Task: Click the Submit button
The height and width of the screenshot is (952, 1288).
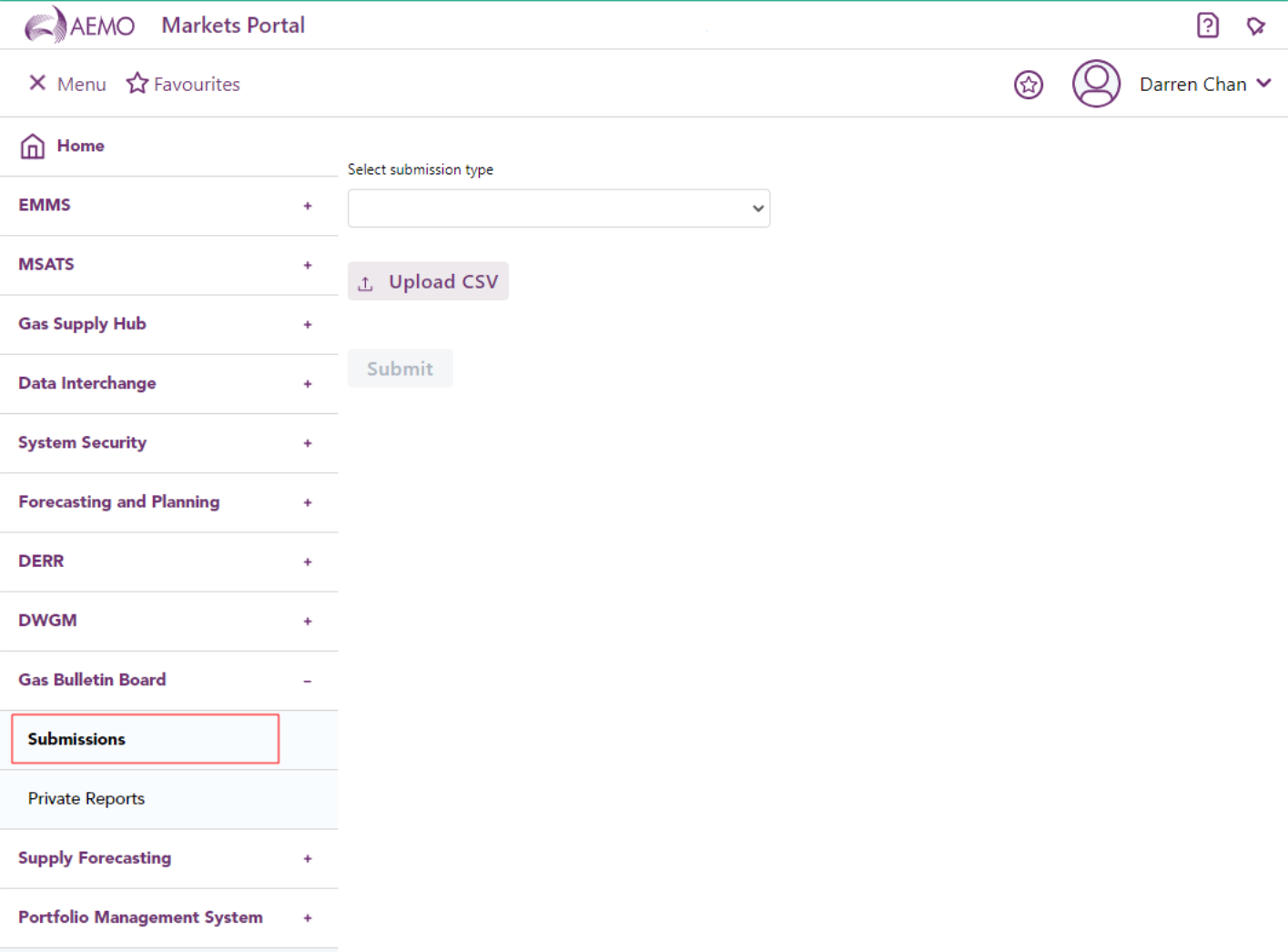Action: pyautogui.click(x=400, y=369)
